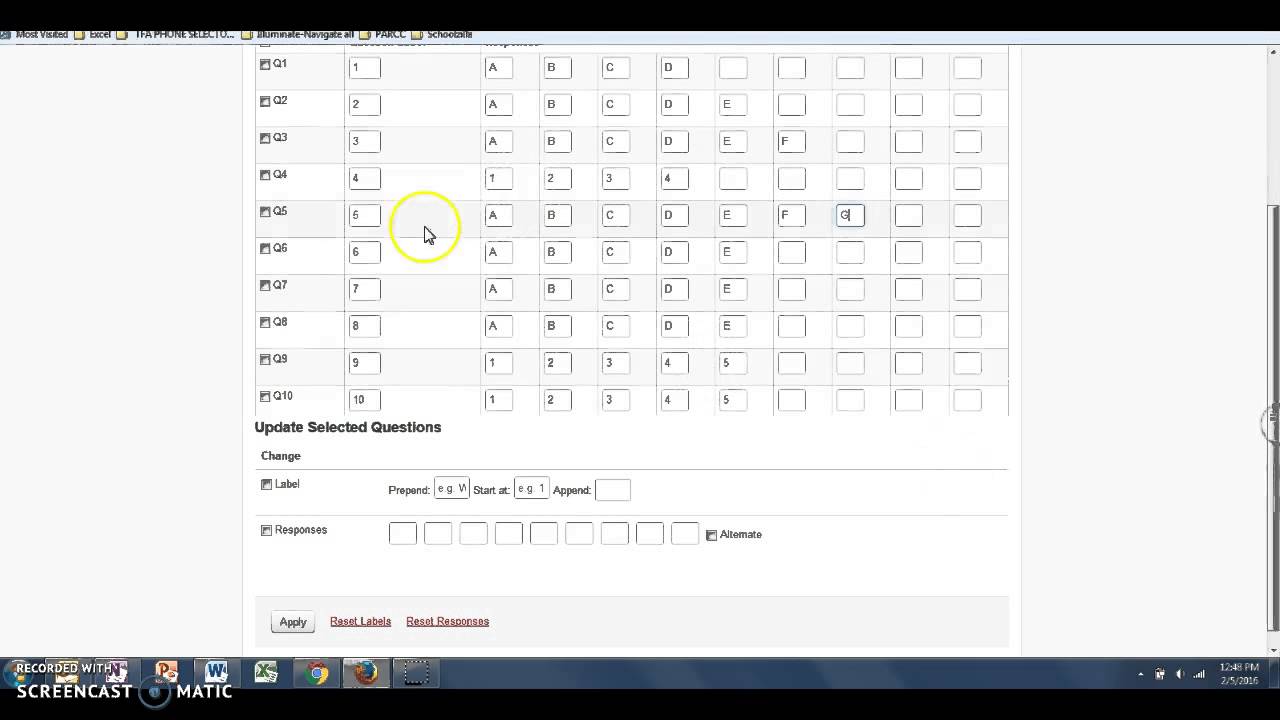
Task: Click the Apply button
Action: tap(293, 622)
